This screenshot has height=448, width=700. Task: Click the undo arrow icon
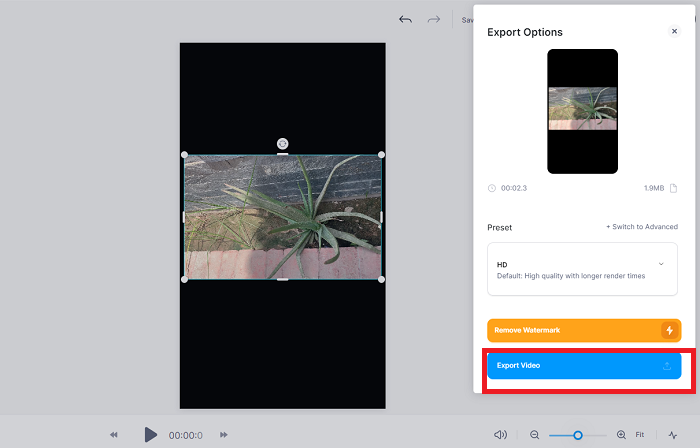click(x=405, y=19)
